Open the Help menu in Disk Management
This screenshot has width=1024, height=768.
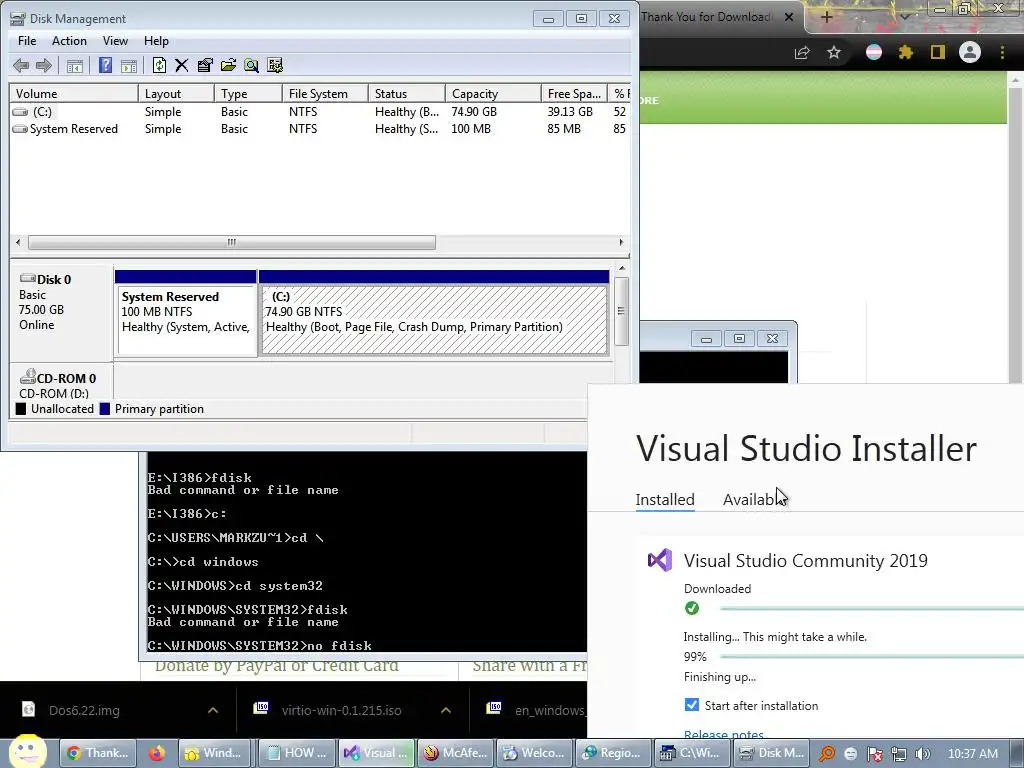tap(156, 40)
